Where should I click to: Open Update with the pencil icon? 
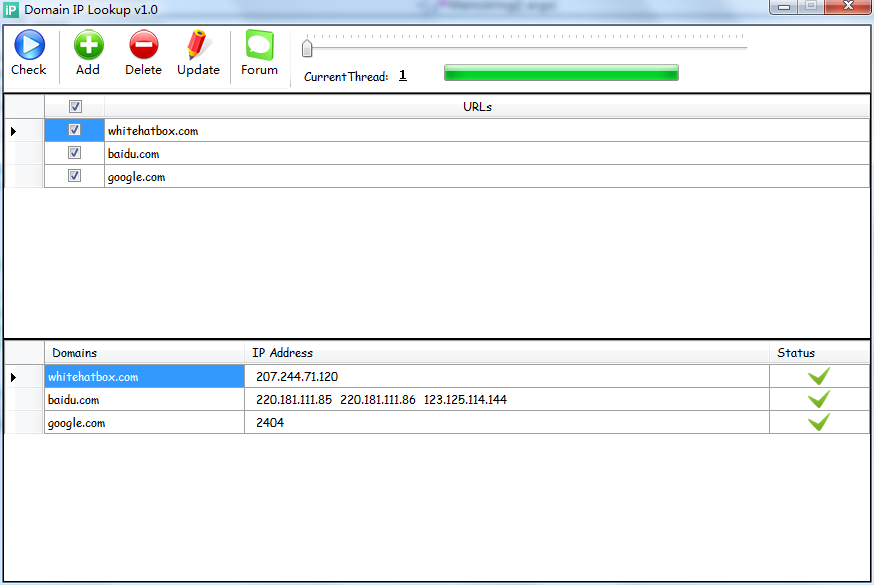click(197, 45)
